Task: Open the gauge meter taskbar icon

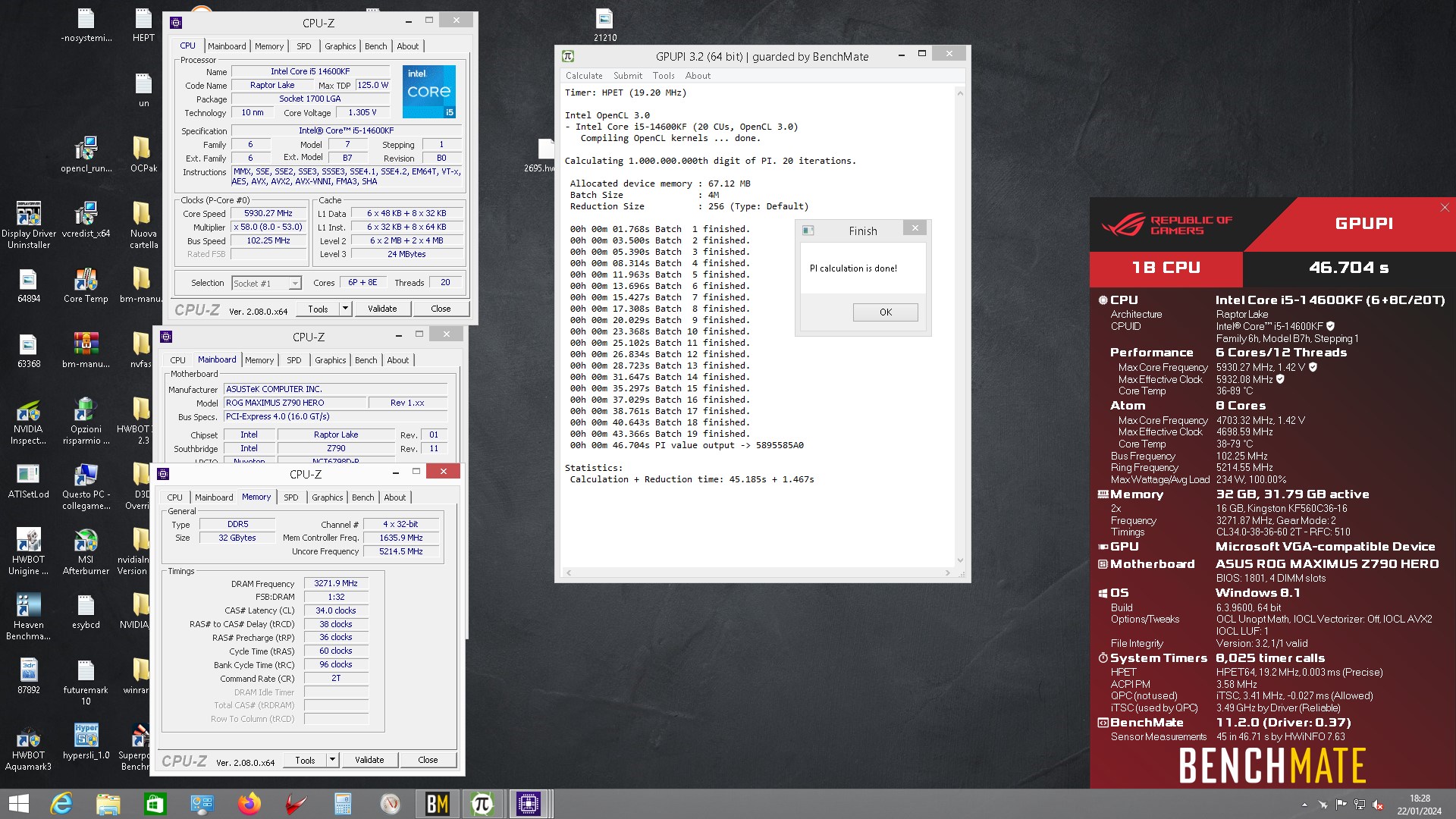Action: (390, 804)
